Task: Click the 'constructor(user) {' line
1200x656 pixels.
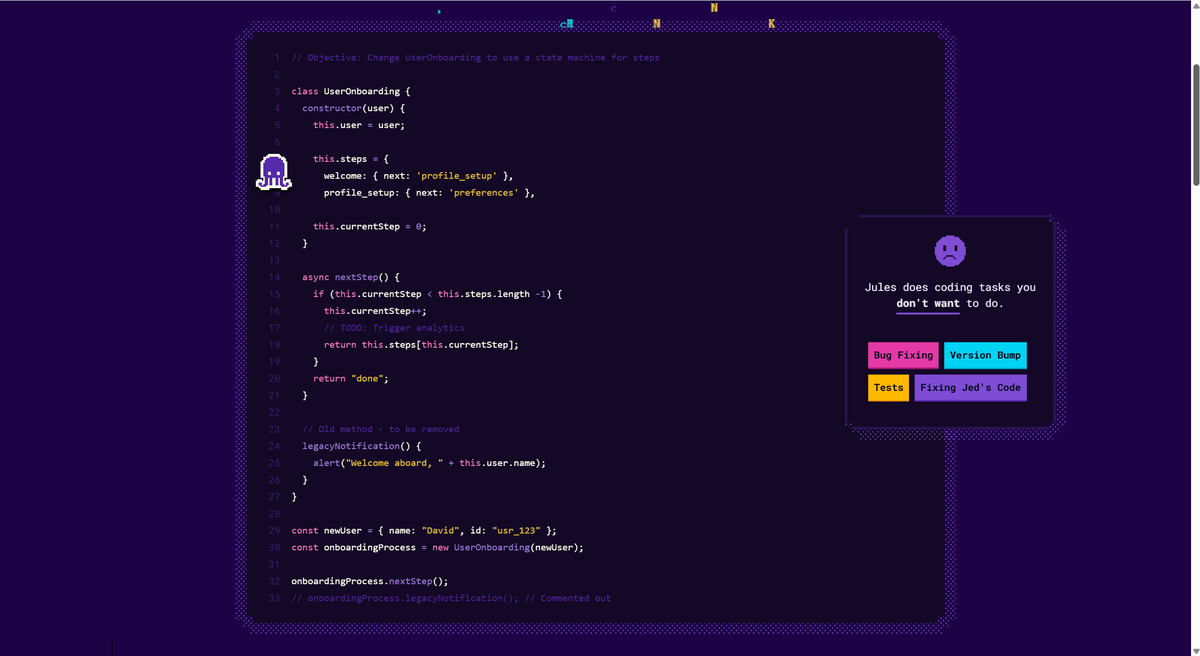Action: (x=354, y=108)
